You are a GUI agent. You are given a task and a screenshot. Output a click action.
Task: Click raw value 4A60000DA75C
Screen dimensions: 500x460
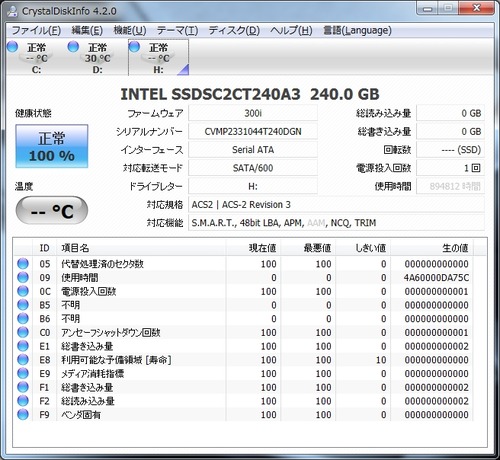pyautogui.click(x=436, y=277)
